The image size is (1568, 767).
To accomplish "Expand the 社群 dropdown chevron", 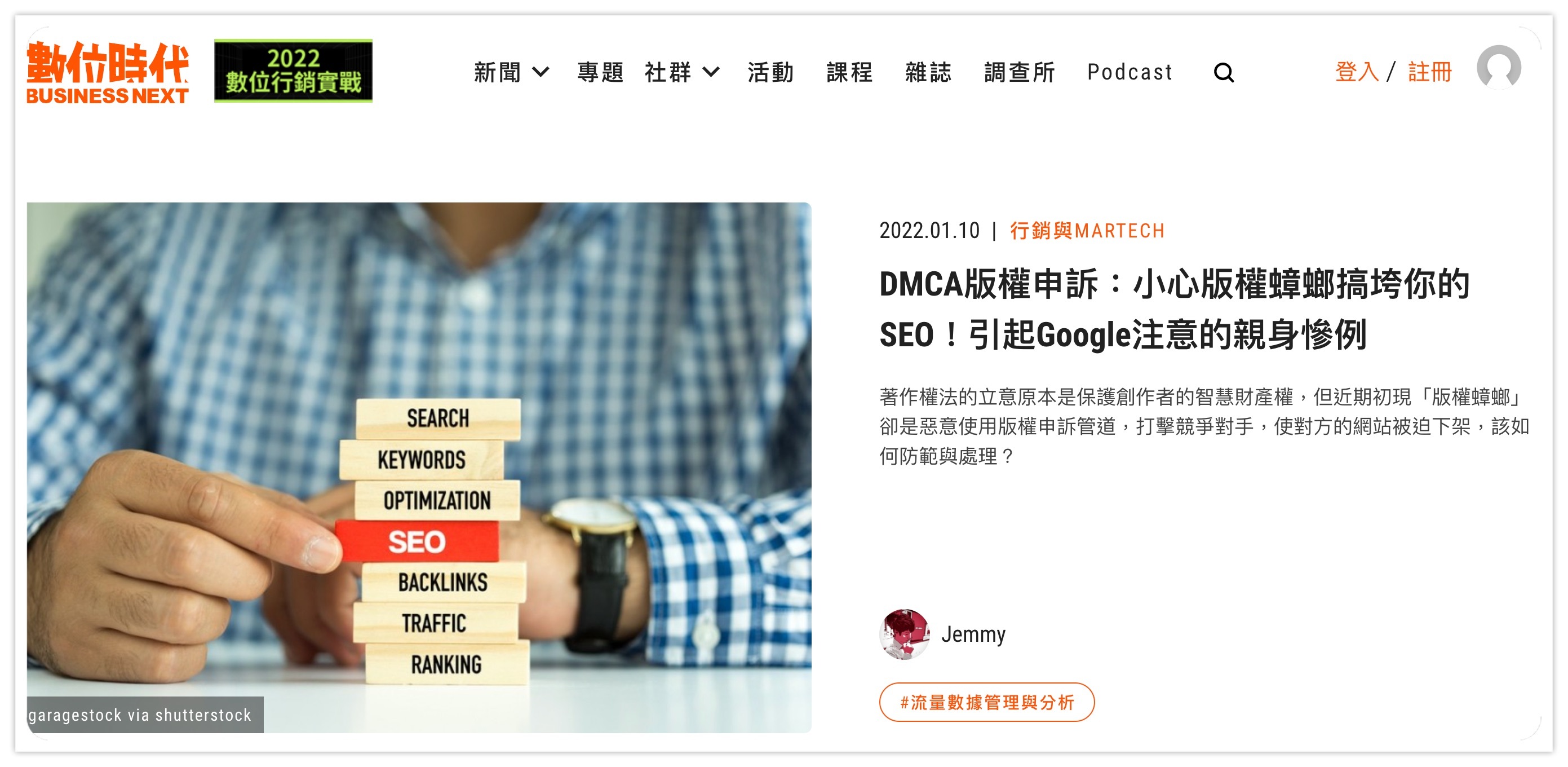I will tap(711, 72).
